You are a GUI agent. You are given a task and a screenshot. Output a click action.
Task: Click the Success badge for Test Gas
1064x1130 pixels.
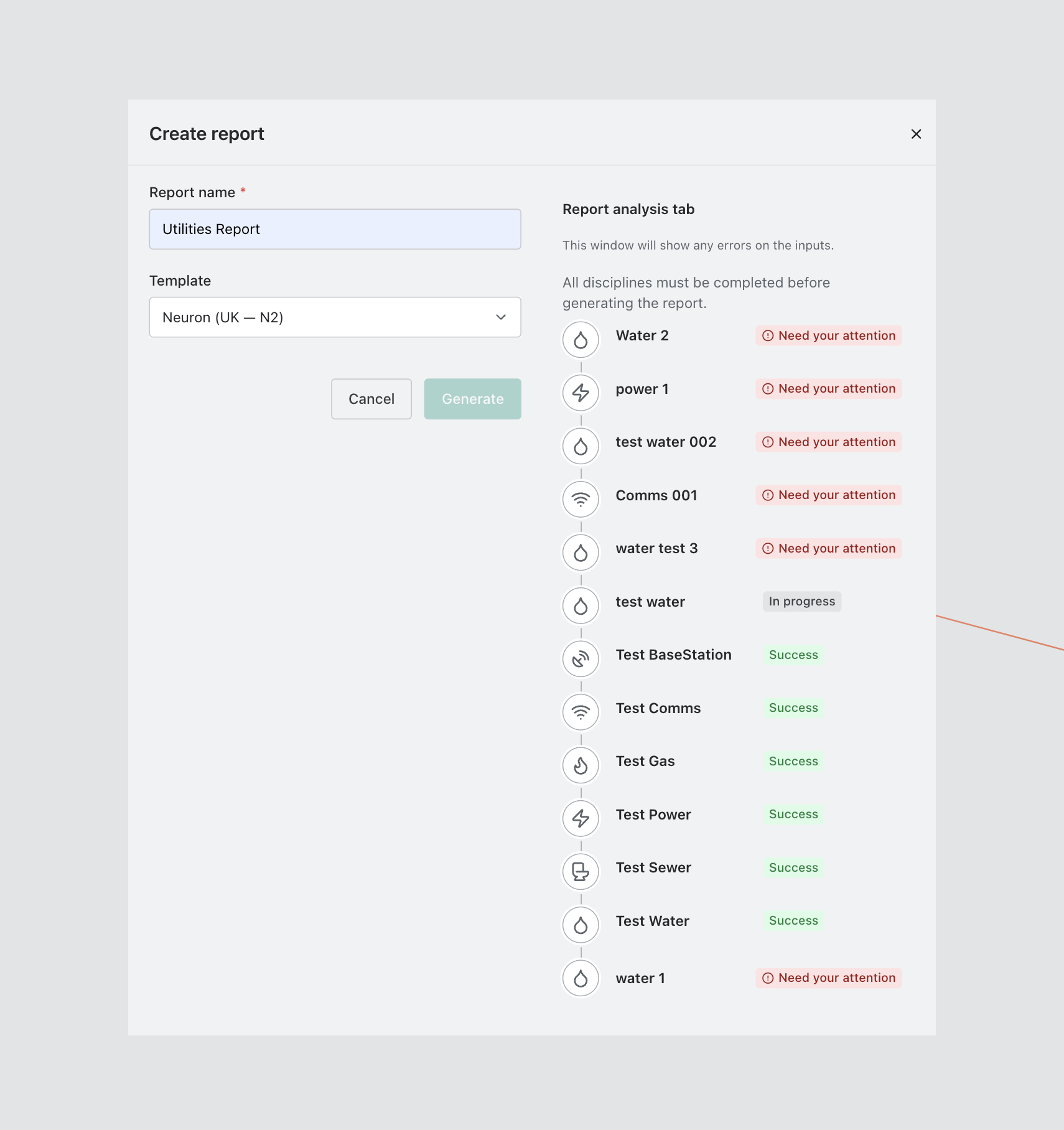(793, 761)
